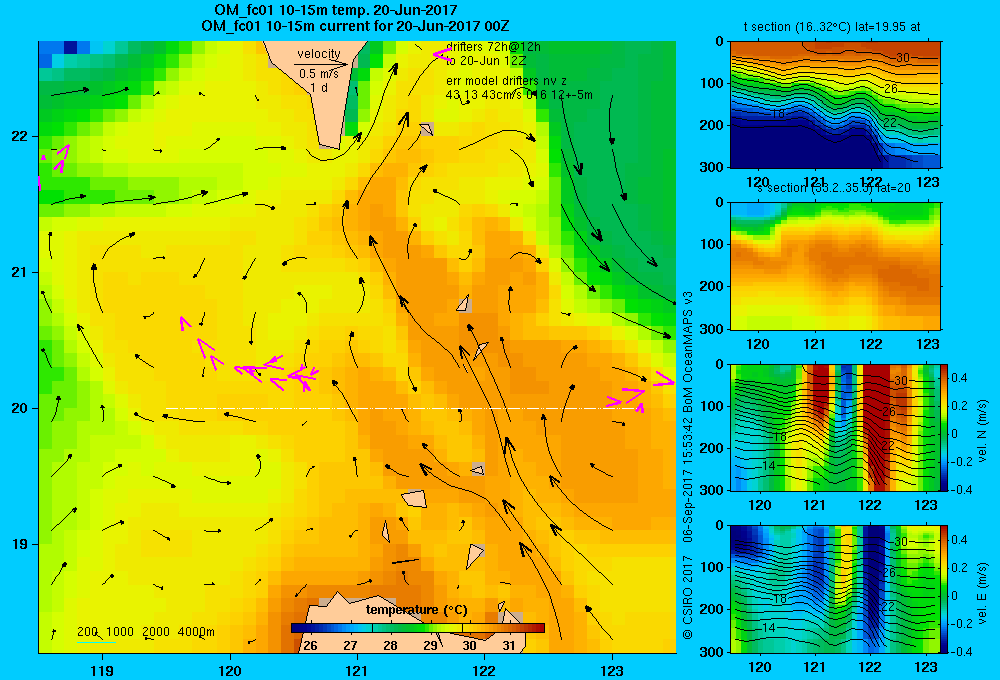Click the 'to 20-Jun 12Z' annotation

point(485,61)
